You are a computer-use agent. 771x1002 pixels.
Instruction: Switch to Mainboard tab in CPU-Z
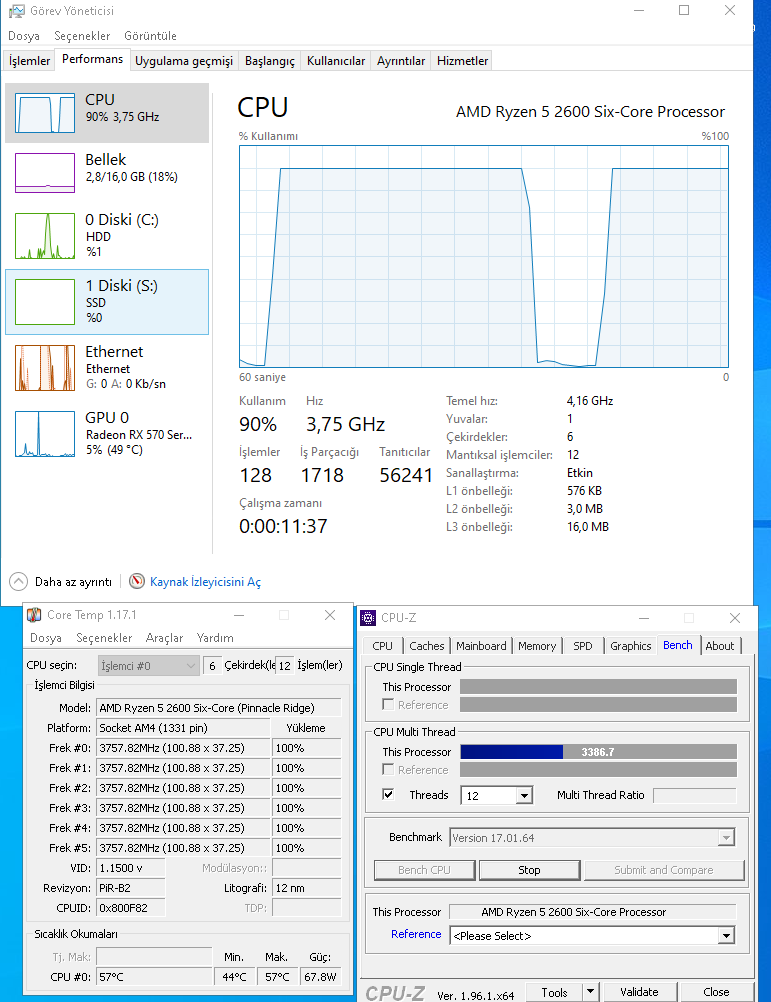pyautogui.click(x=481, y=646)
